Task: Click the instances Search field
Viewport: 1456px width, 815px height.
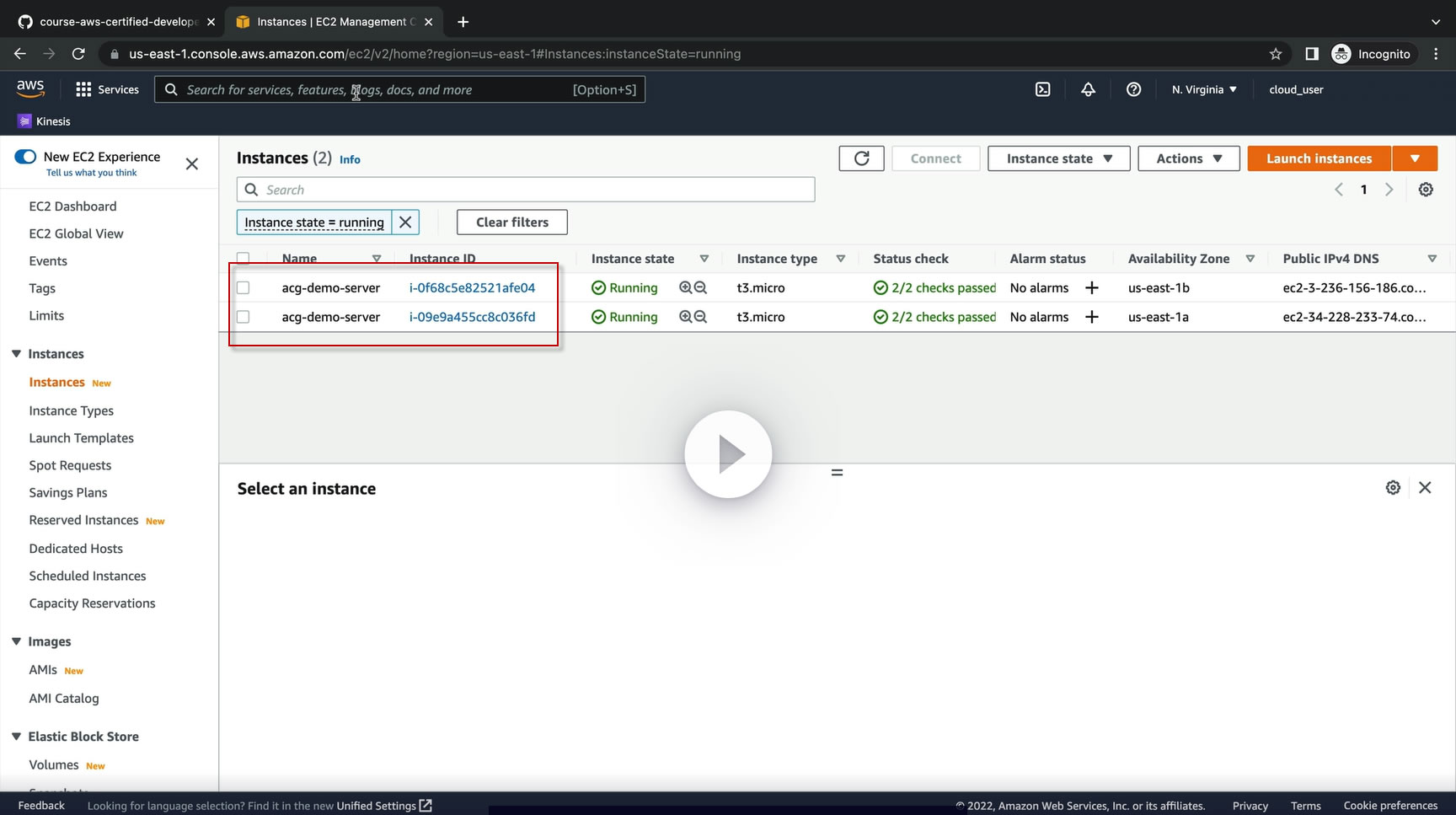Action: pyautogui.click(x=526, y=190)
